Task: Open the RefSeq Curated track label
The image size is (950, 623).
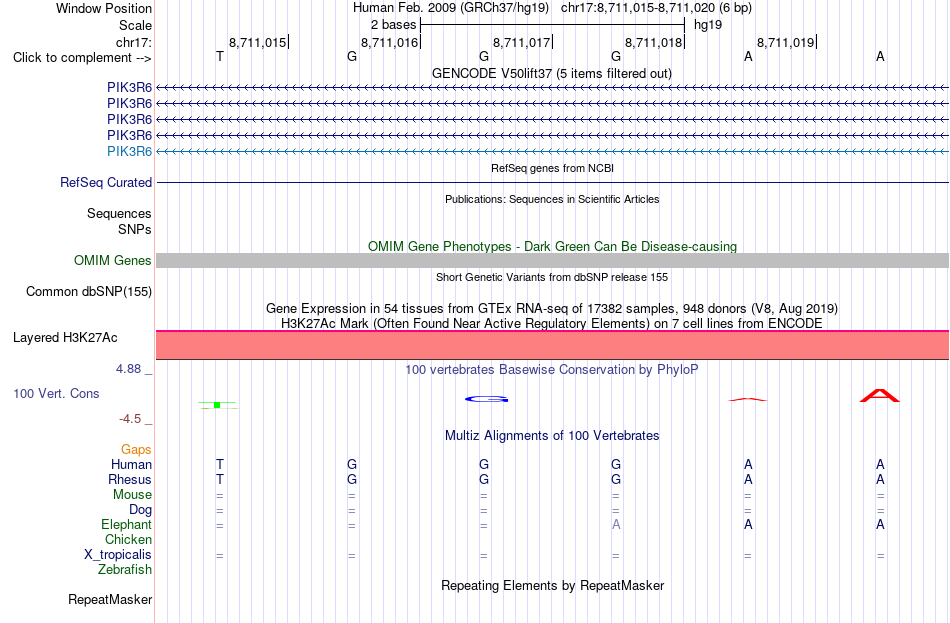Action: point(106,182)
